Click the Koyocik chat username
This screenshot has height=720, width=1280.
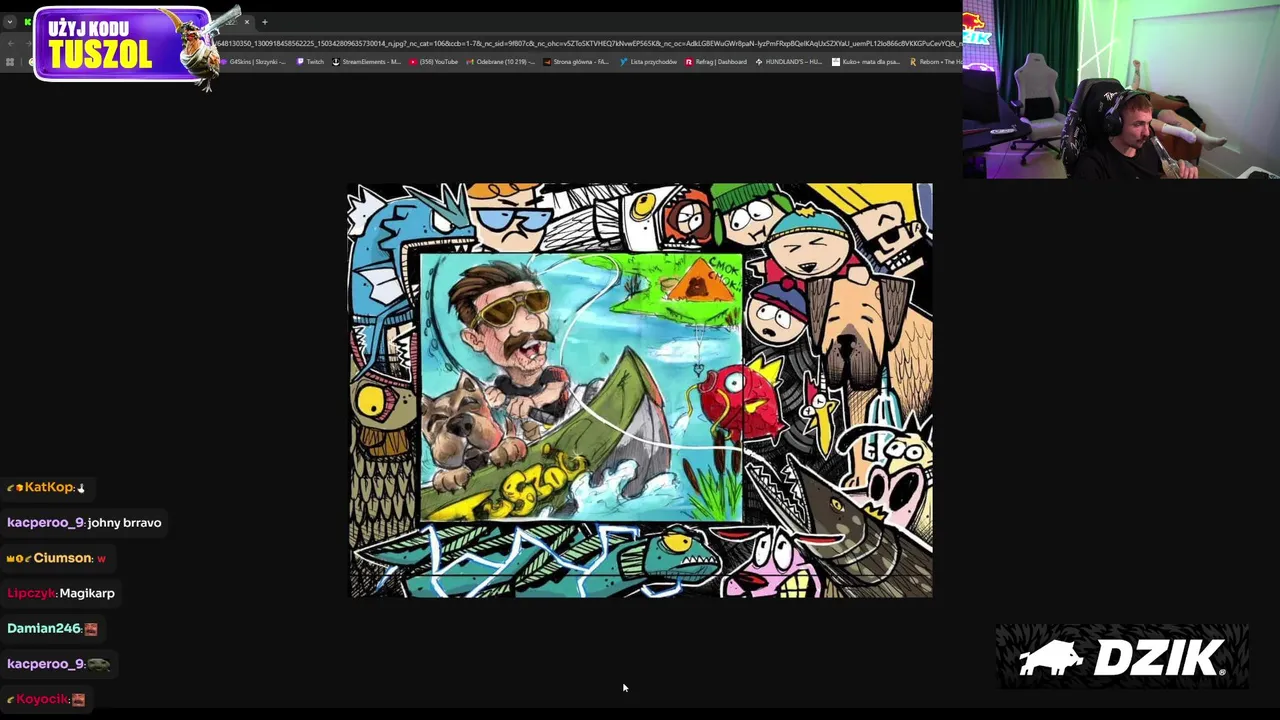[42, 699]
